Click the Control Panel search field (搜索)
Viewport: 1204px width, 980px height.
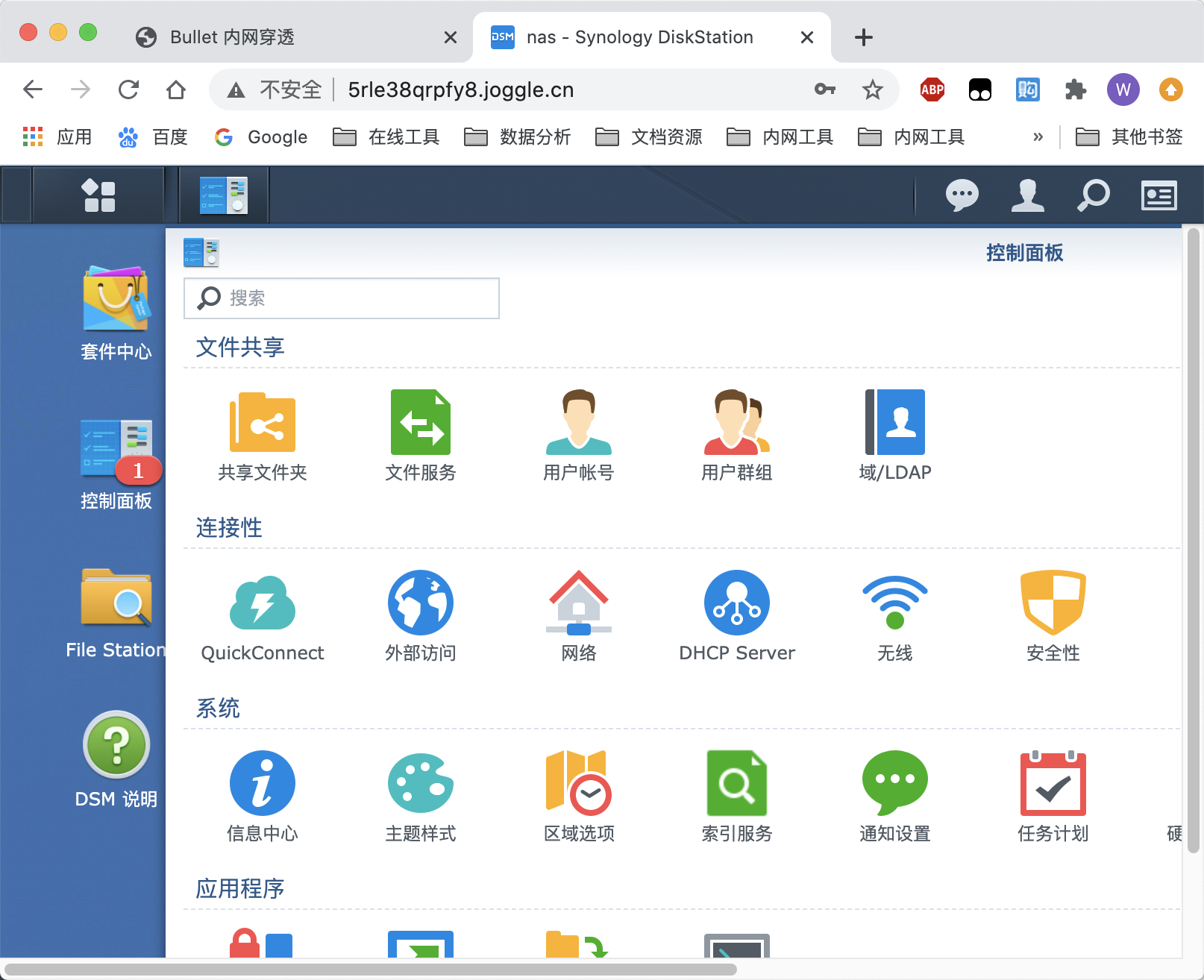[x=342, y=298]
